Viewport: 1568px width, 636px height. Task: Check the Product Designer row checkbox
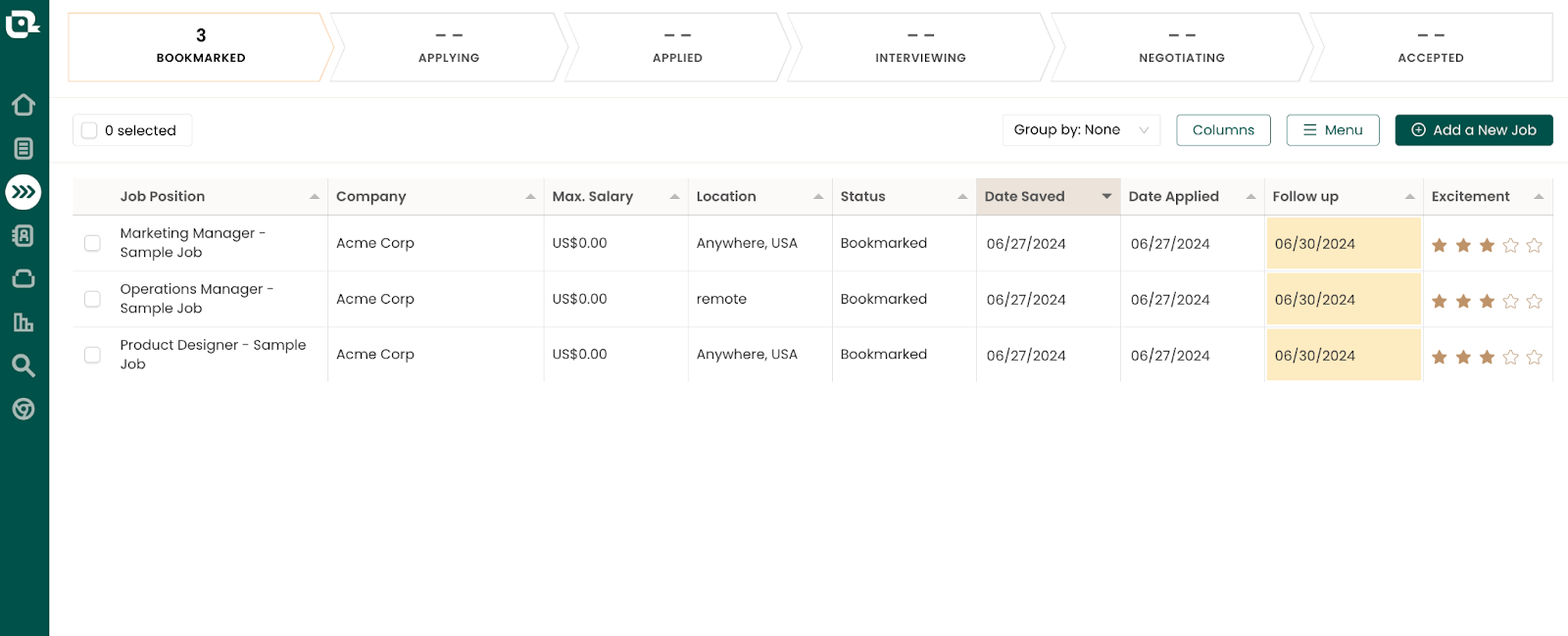[x=92, y=355]
